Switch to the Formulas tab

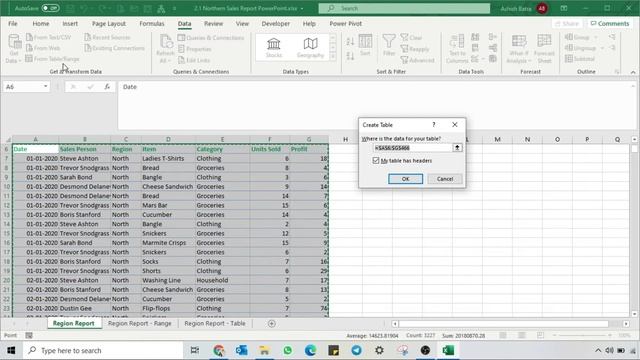click(151, 24)
